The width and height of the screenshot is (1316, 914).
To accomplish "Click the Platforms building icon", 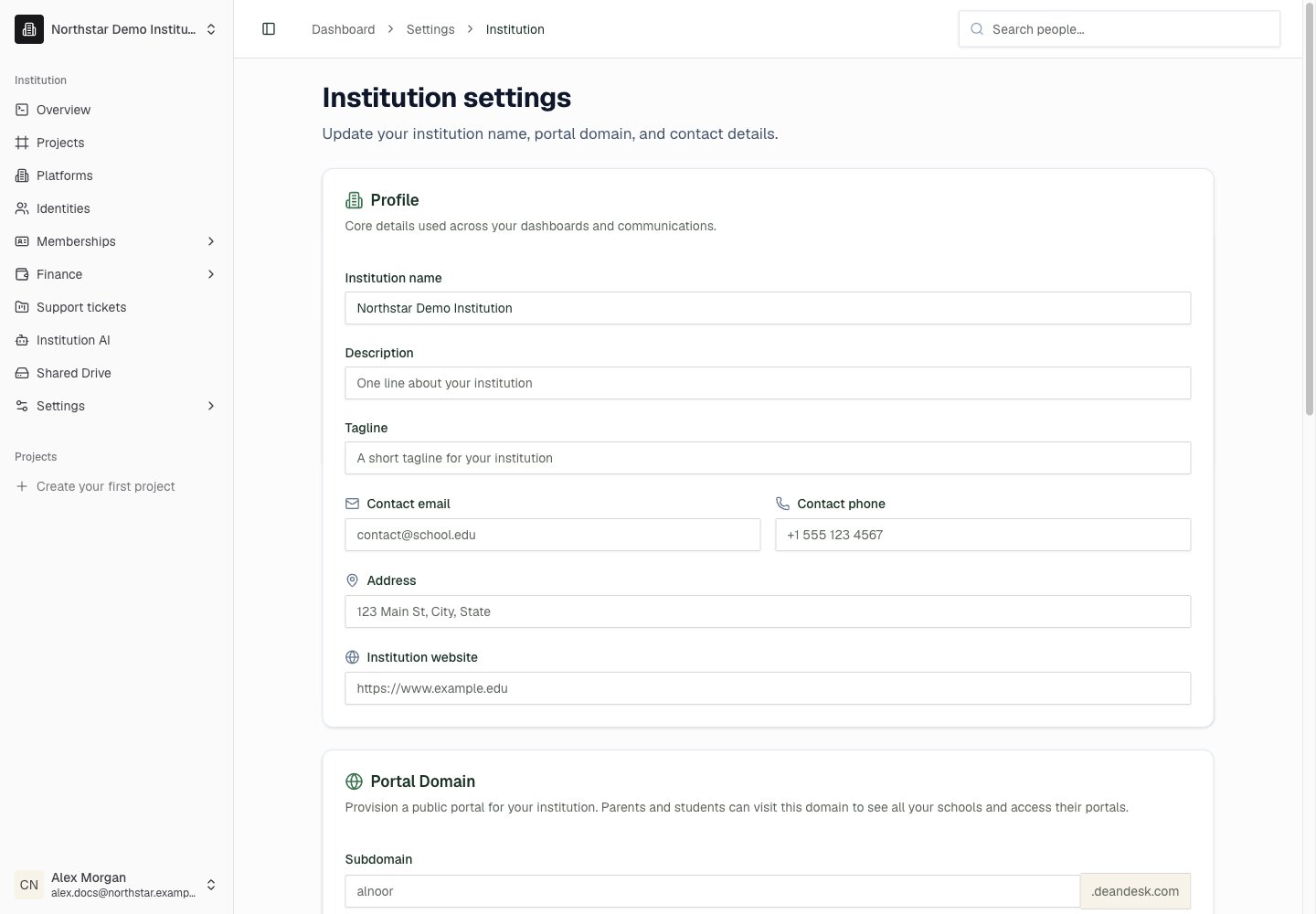I will click(x=22, y=175).
